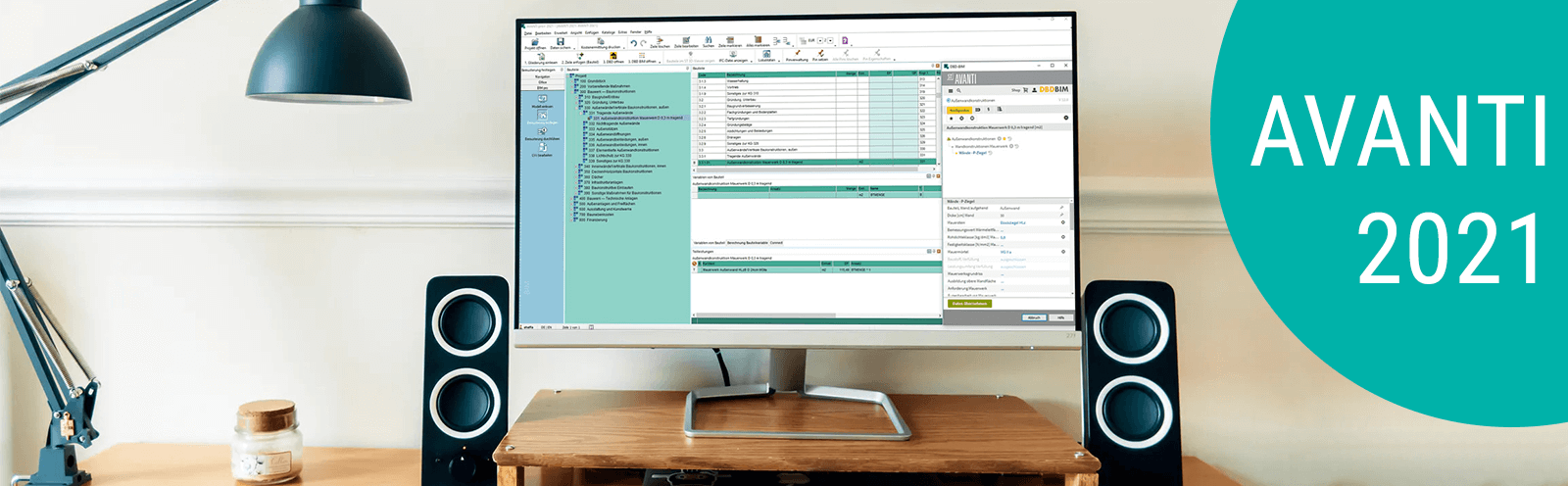Image resolution: width=1568 pixels, height=486 pixels.
Task: Open the Extras menu
Action: point(622,32)
